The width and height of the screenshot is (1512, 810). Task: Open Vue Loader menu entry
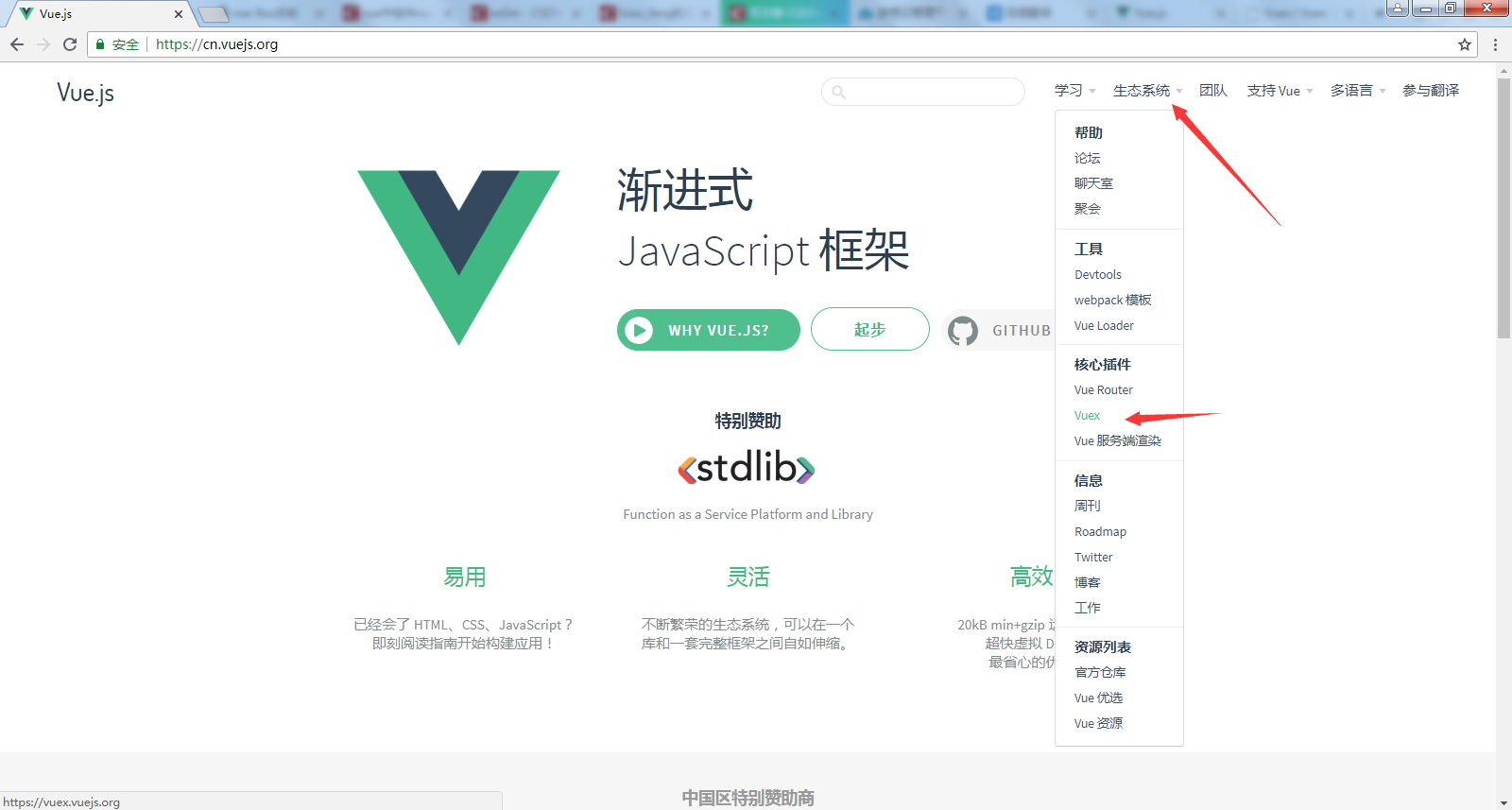coord(1104,326)
